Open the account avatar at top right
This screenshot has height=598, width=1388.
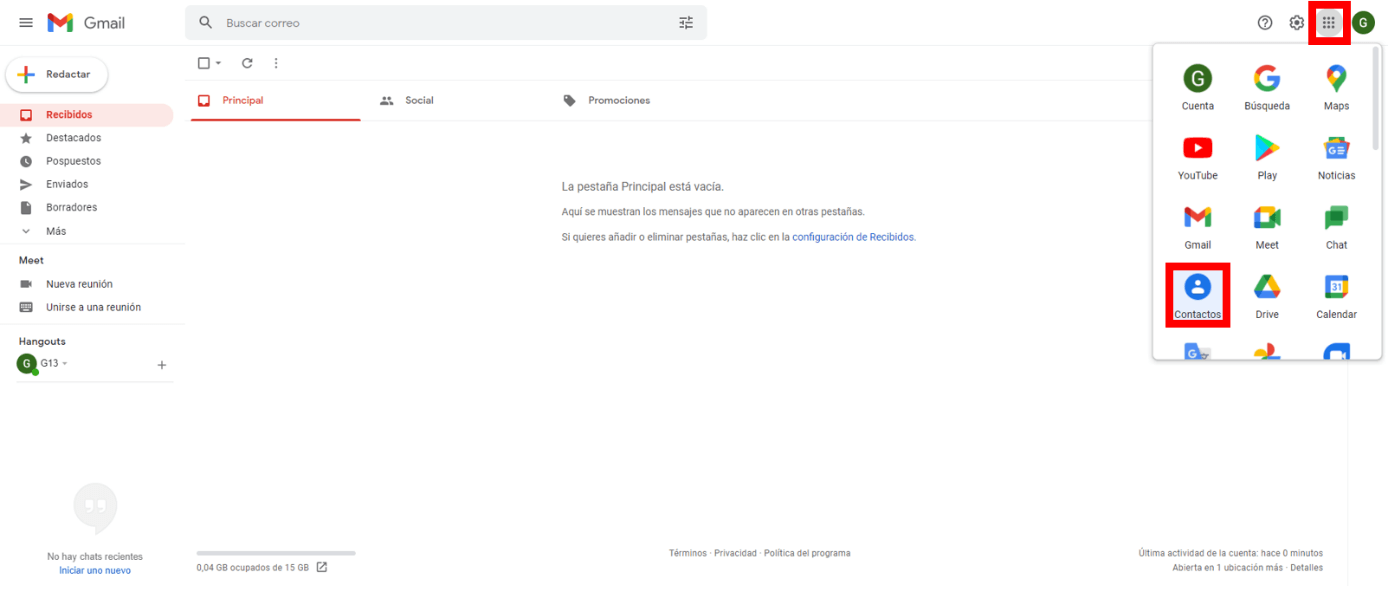tap(1363, 23)
